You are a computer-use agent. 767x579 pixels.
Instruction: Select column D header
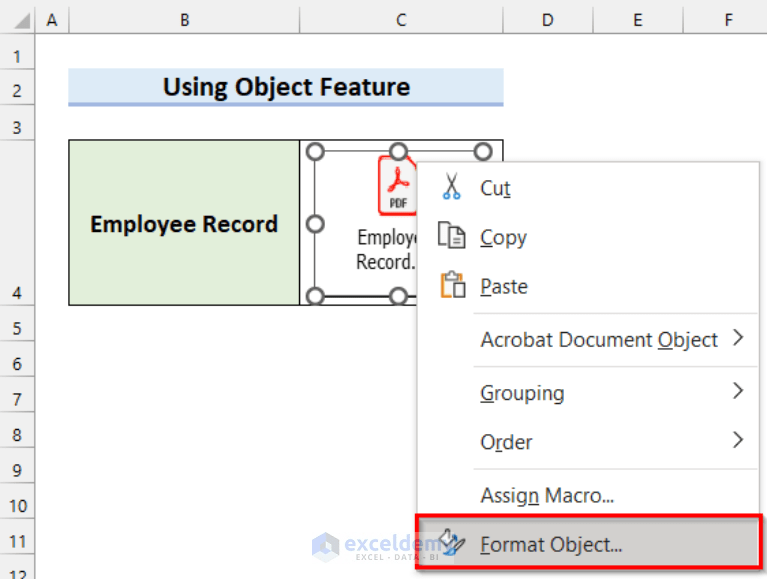[x=548, y=20]
